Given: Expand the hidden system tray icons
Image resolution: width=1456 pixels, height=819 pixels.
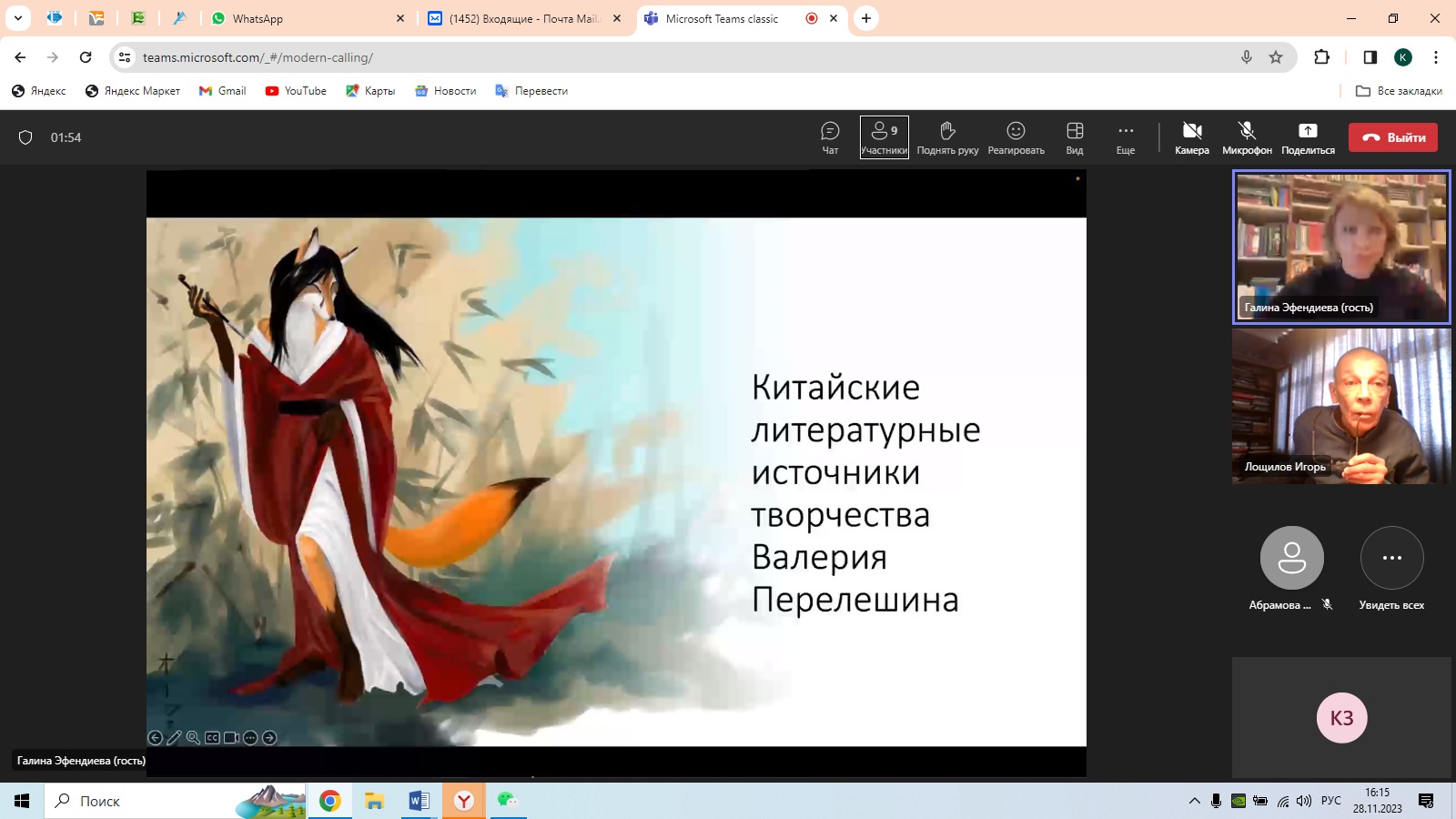Looking at the screenshot, I should coord(1194,801).
